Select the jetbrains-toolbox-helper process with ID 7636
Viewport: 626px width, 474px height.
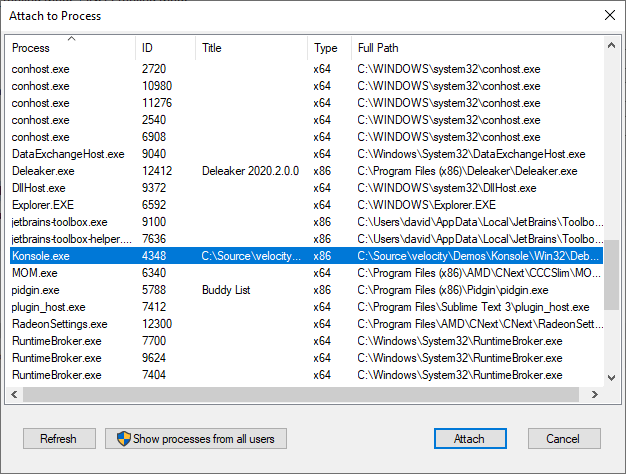click(x=306, y=239)
